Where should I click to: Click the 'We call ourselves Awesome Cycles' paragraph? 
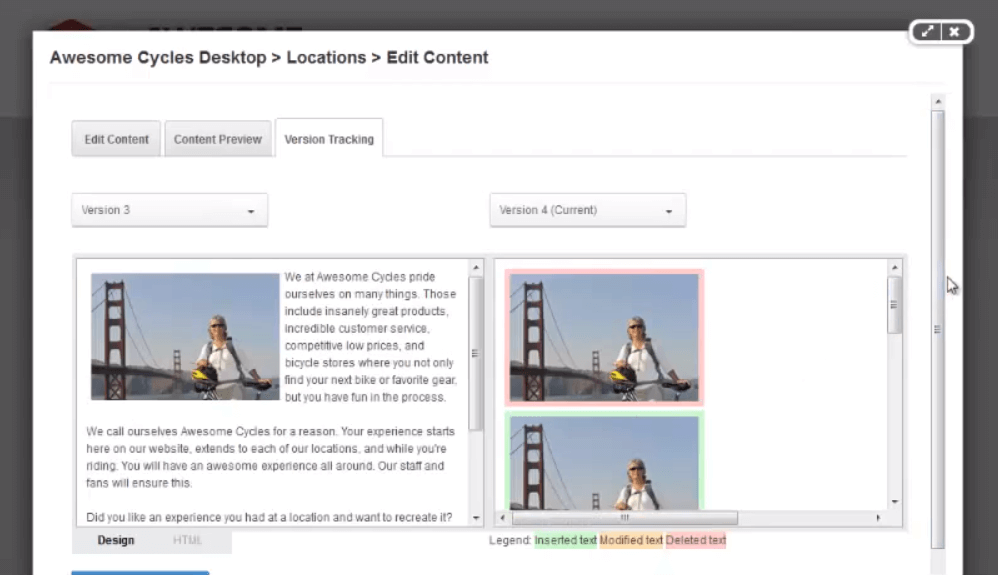271,457
